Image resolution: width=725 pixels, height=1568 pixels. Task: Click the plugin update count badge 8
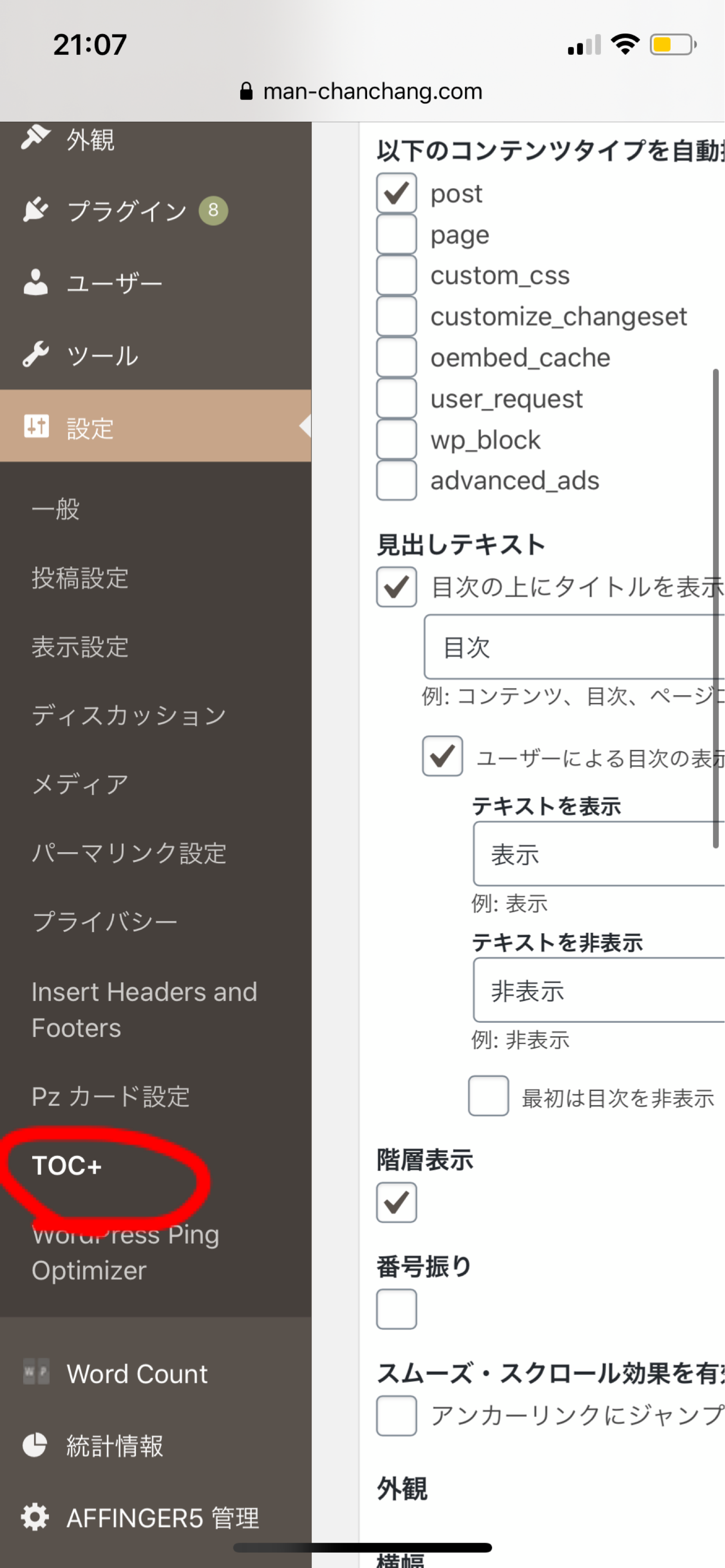tap(213, 211)
